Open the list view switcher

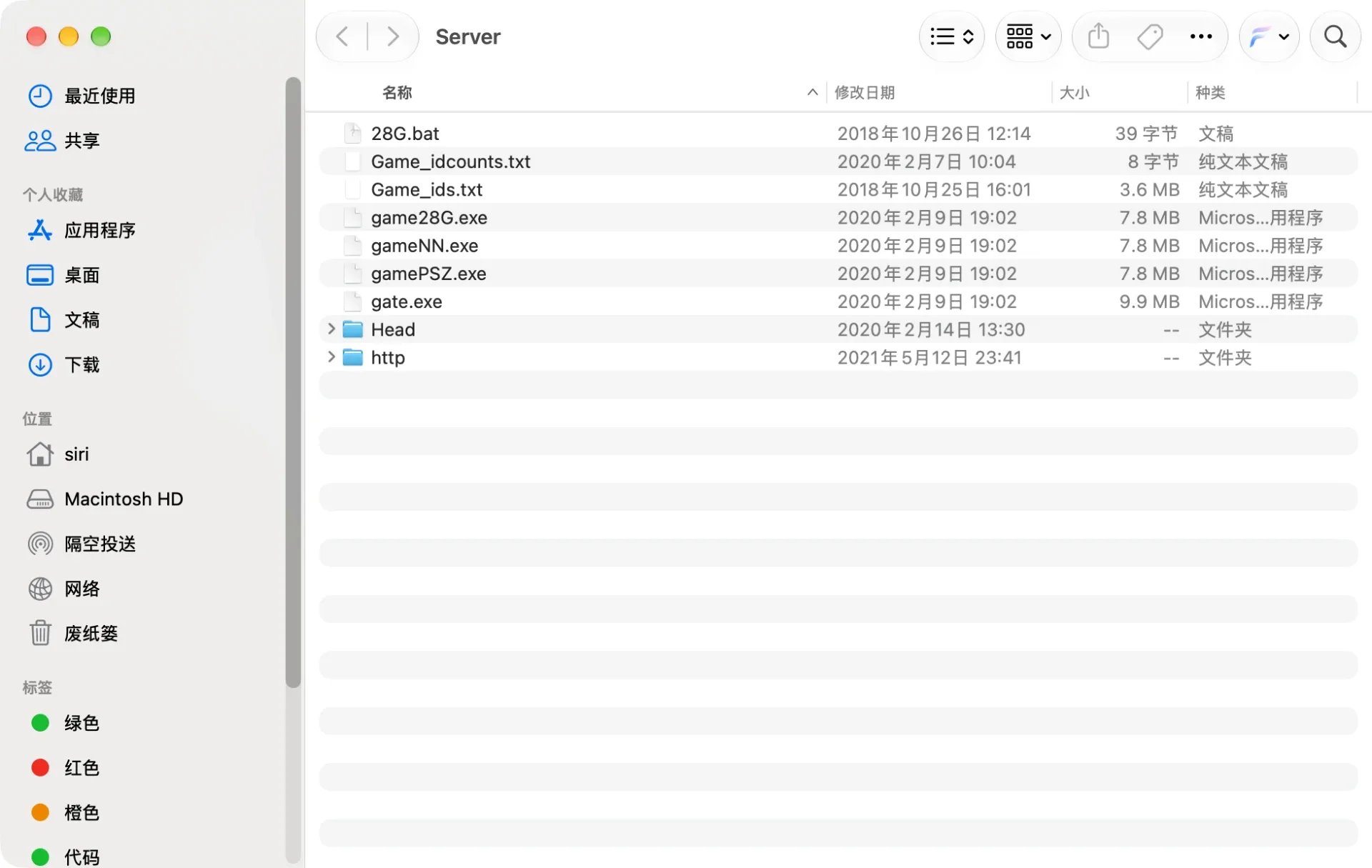tap(952, 36)
